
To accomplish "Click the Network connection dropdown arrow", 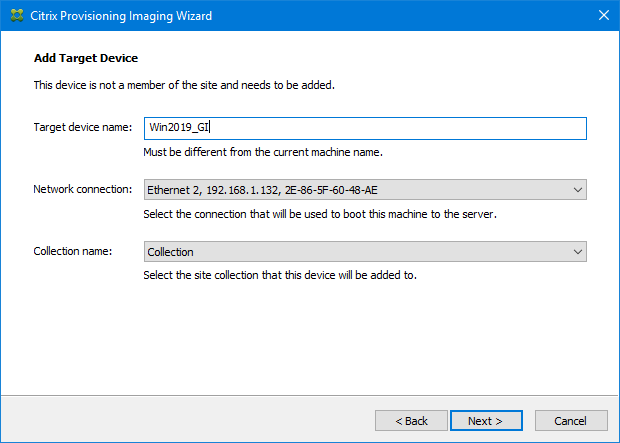I will tap(576, 190).
